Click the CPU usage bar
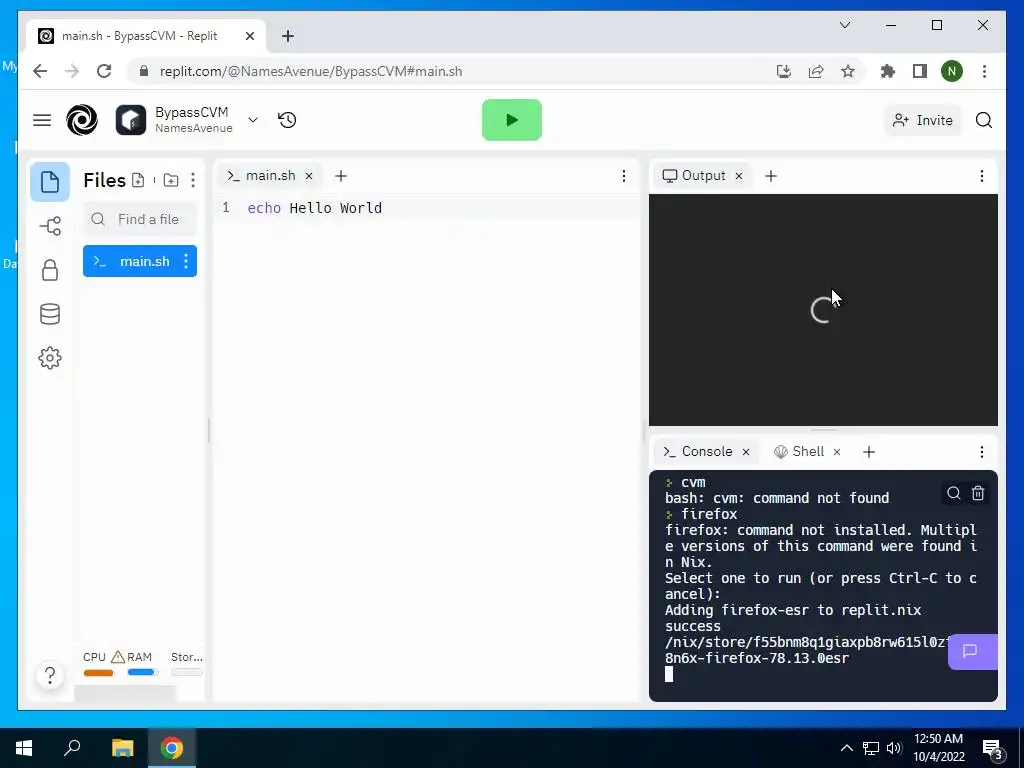 coord(98,673)
